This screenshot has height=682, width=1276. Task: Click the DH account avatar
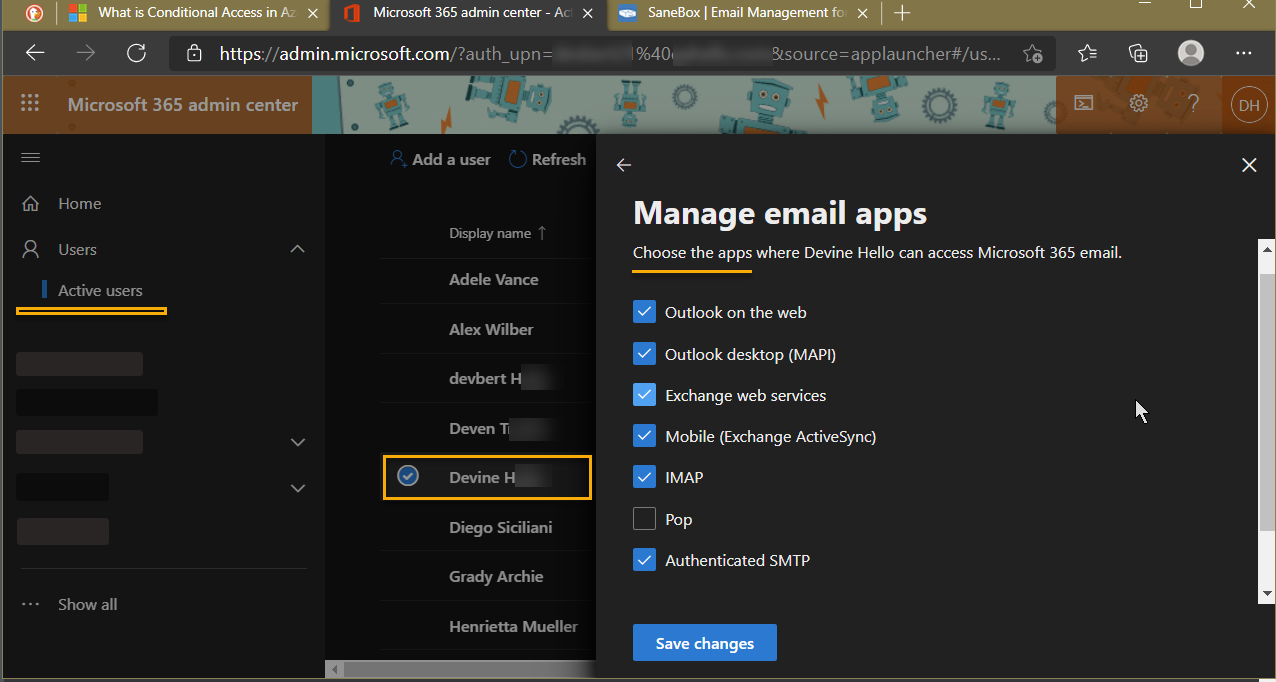pyautogui.click(x=1247, y=103)
